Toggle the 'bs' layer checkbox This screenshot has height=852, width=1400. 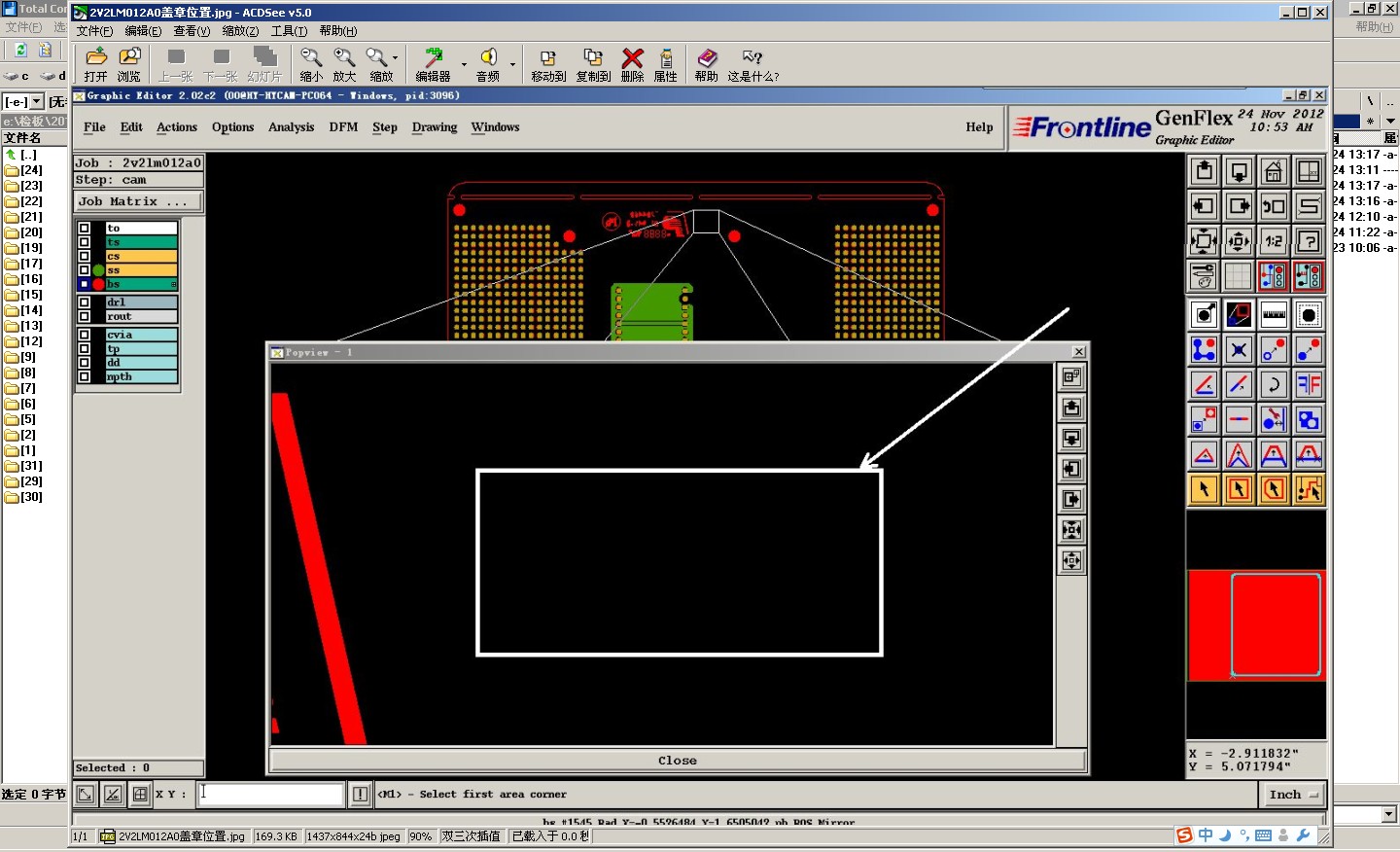click(85, 284)
